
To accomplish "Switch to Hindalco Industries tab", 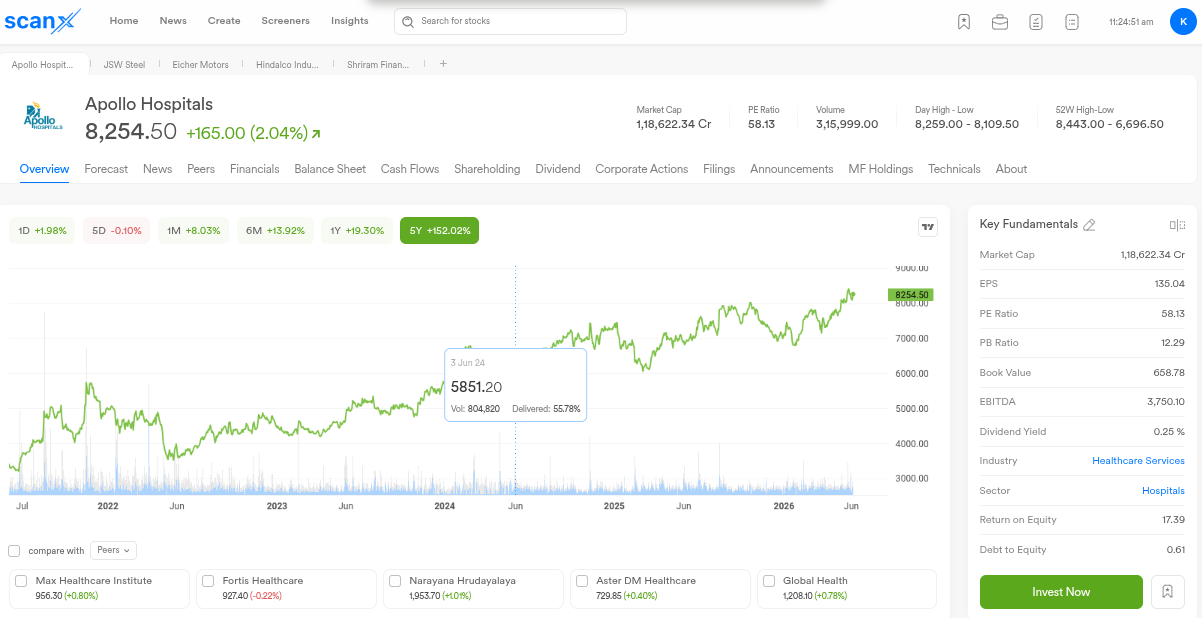I will [x=287, y=64].
